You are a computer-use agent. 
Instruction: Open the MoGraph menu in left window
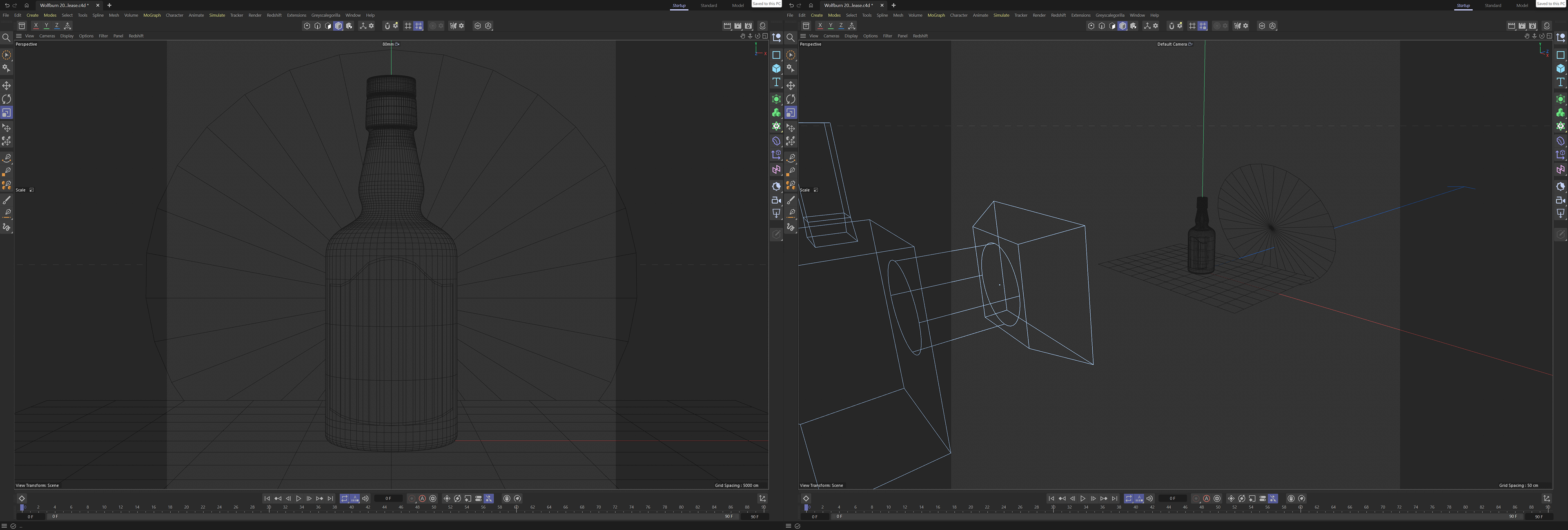tap(151, 15)
